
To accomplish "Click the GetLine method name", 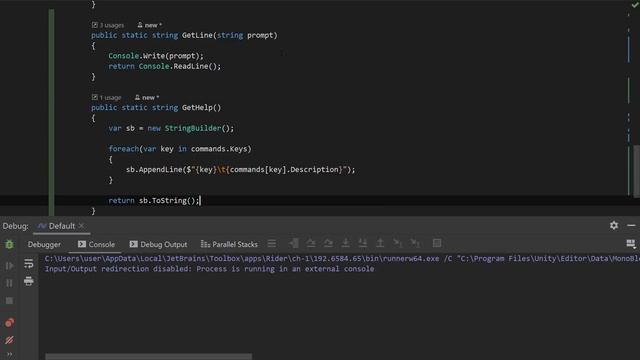I will coord(197,36).
